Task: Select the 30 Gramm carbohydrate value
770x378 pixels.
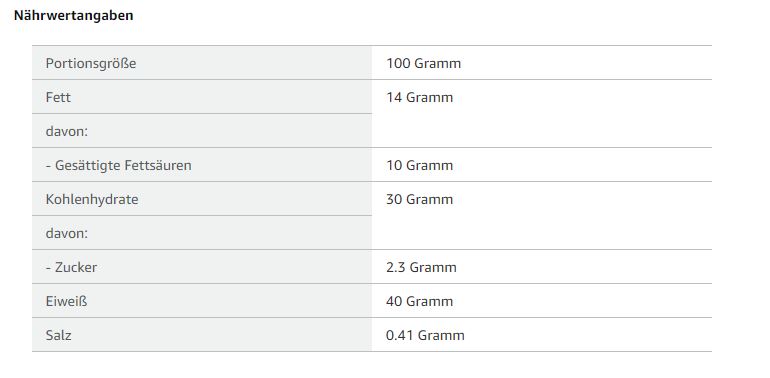Action: pyautogui.click(x=419, y=199)
